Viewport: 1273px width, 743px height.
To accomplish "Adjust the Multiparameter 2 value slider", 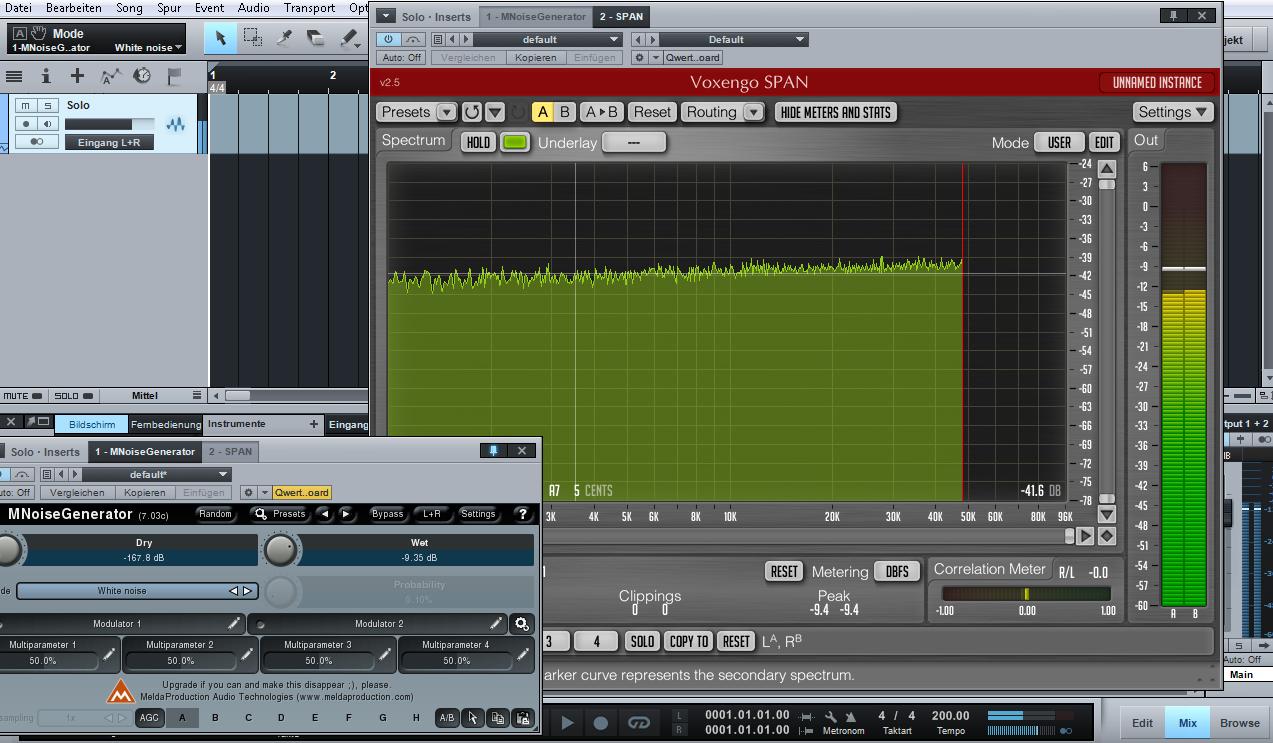I will pos(180,660).
